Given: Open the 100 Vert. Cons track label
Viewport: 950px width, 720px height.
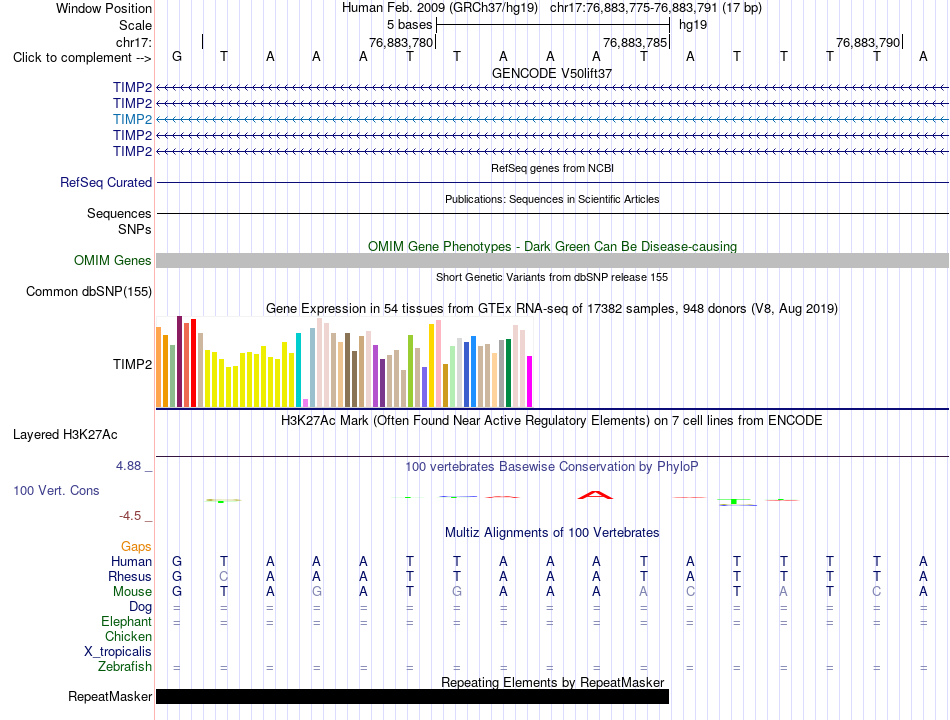Looking at the screenshot, I should pos(56,490).
